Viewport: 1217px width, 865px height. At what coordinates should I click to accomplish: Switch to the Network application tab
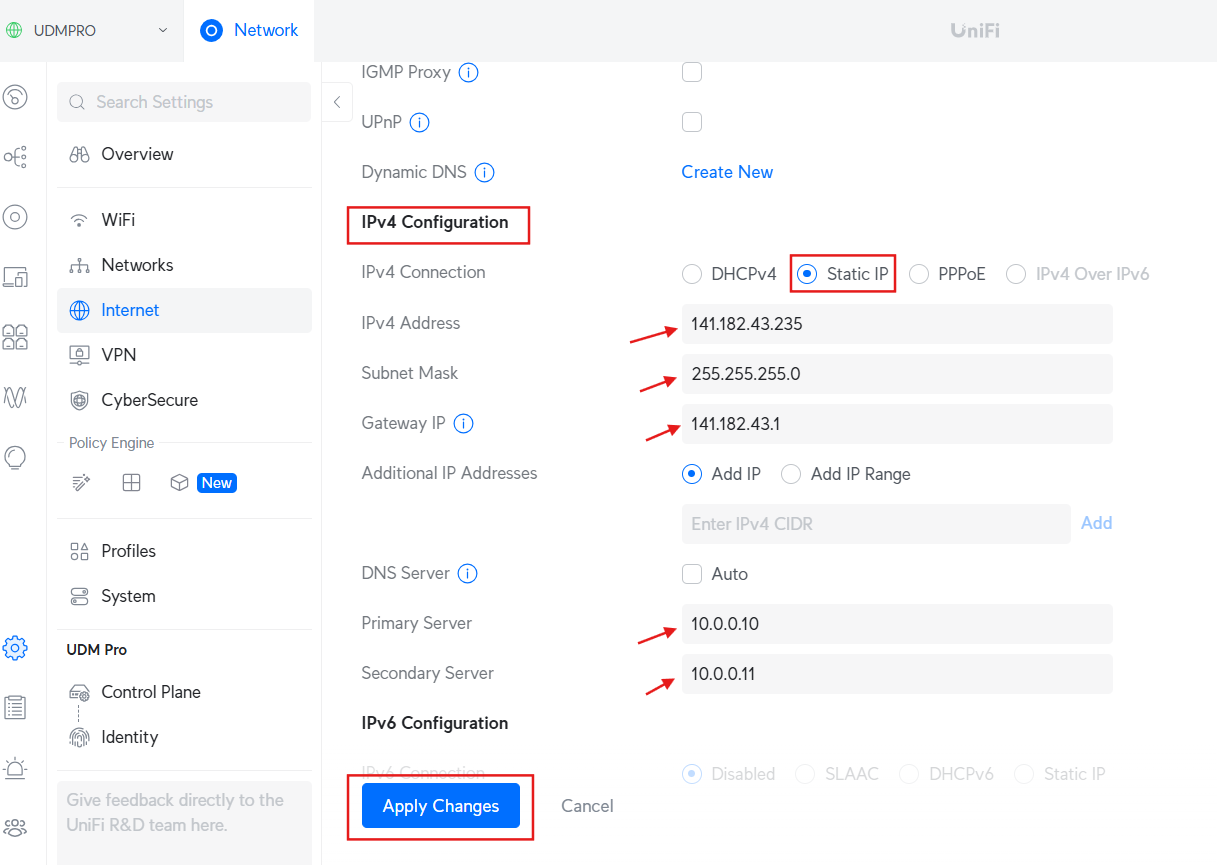[249, 31]
